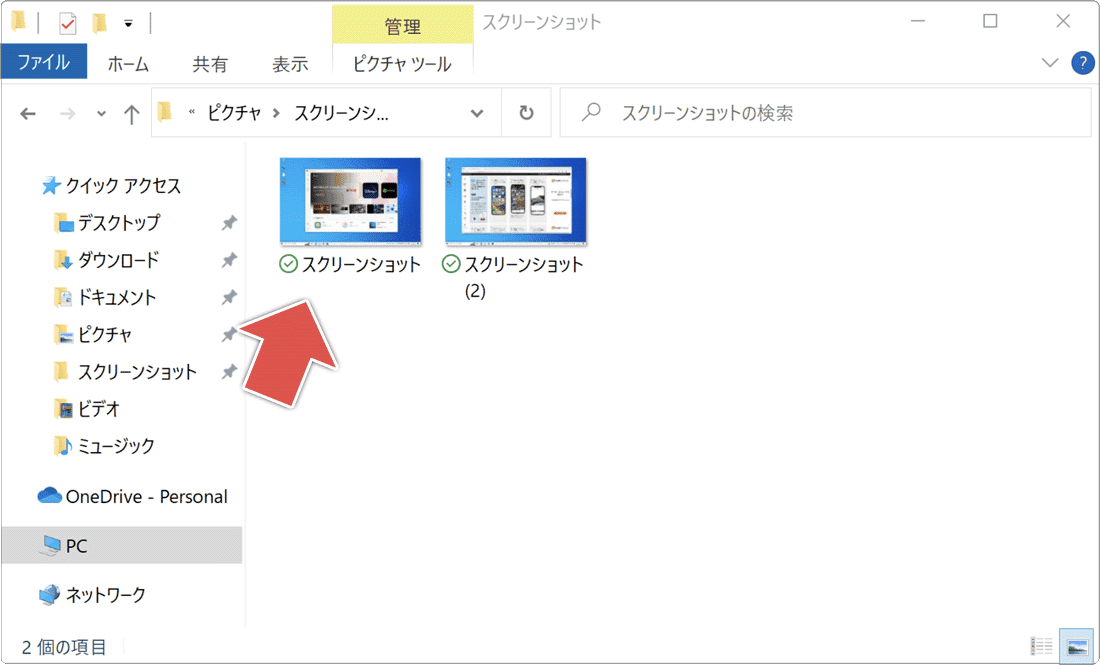1100x665 pixels.
Task: Open ネットワーク from the navigation pane
Action: point(105,594)
